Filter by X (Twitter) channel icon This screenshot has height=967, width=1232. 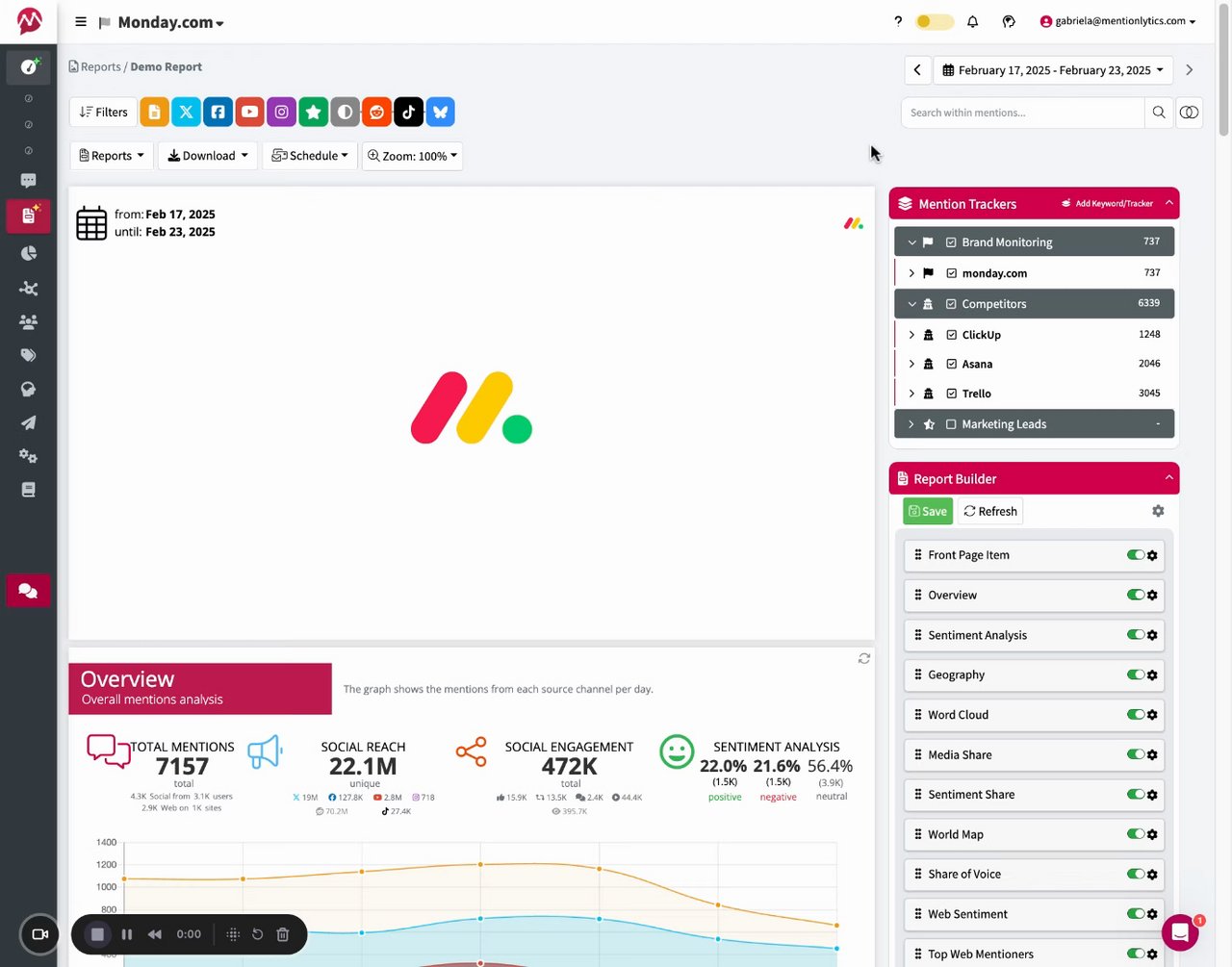(186, 112)
